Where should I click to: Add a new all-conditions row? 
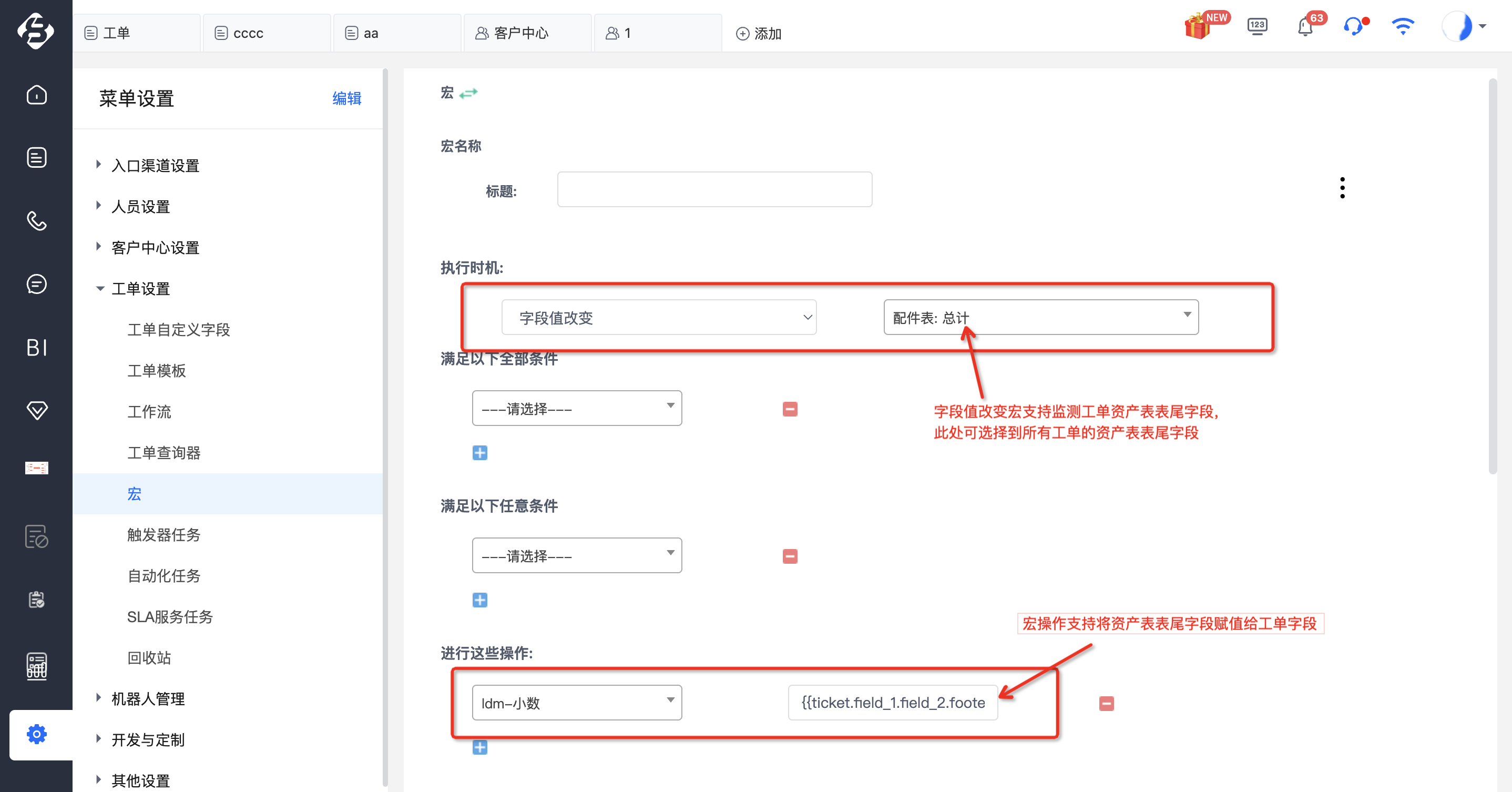tap(479, 453)
